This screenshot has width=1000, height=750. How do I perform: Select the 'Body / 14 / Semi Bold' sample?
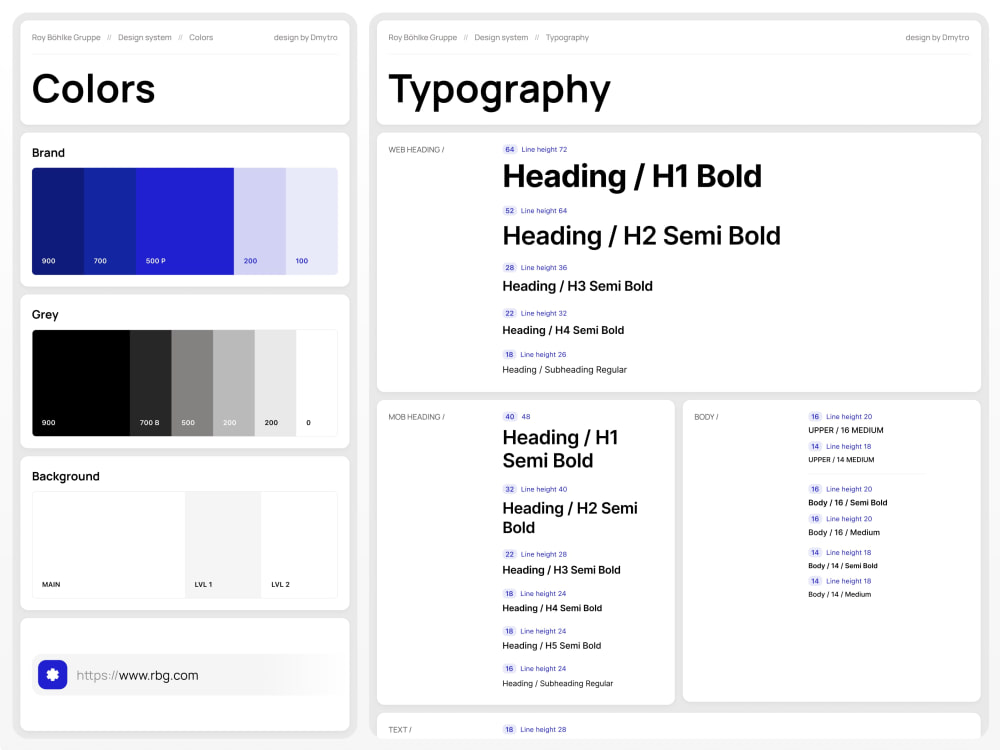coord(842,566)
